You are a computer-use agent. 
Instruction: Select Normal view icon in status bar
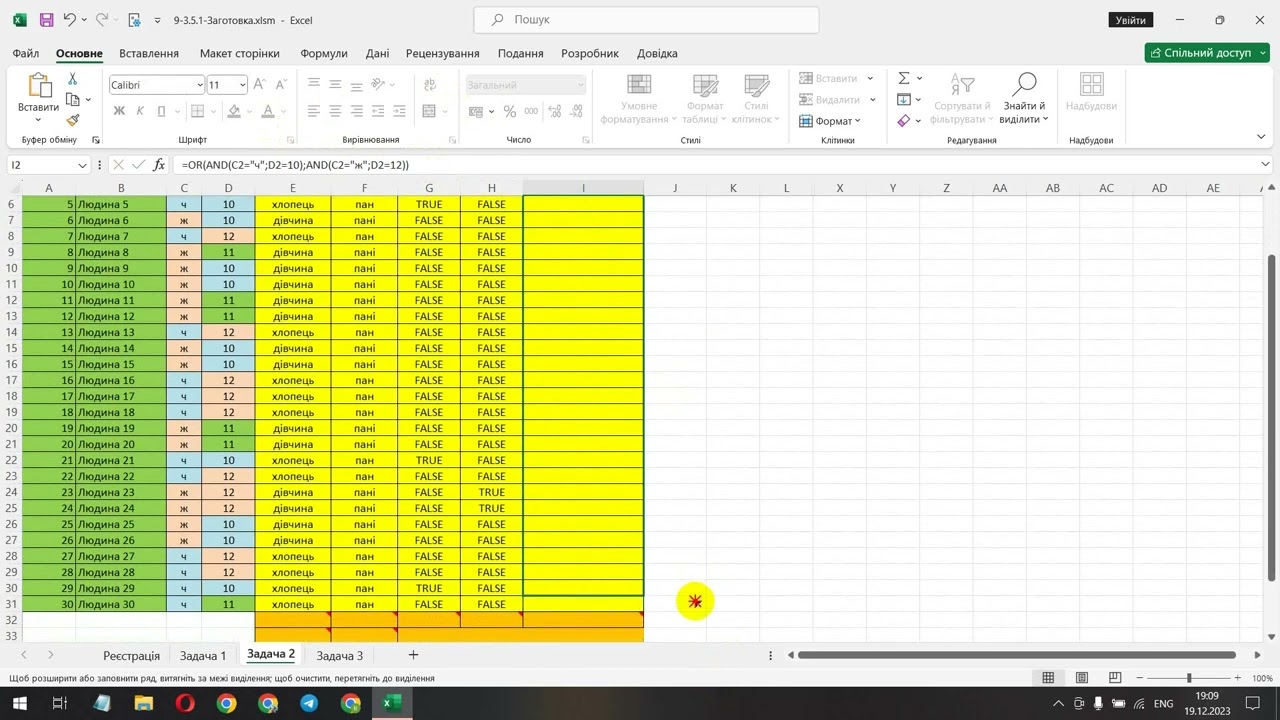pyautogui.click(x=1048, y=678)
